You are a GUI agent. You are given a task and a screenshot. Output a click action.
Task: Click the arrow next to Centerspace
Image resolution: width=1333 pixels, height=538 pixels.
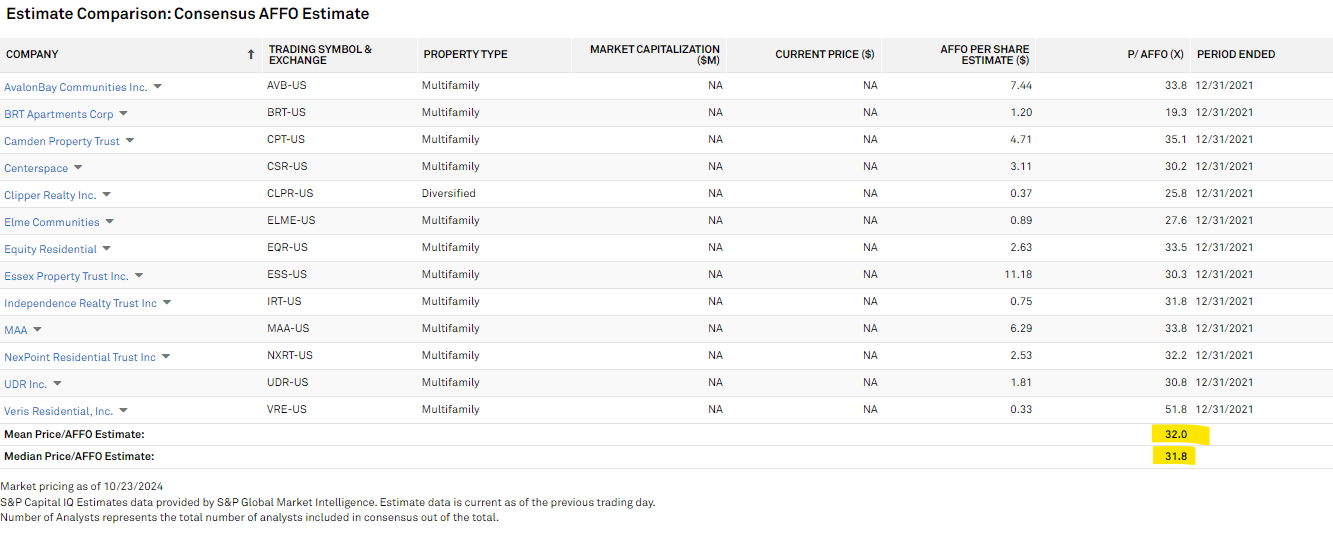tap(78, 168)
